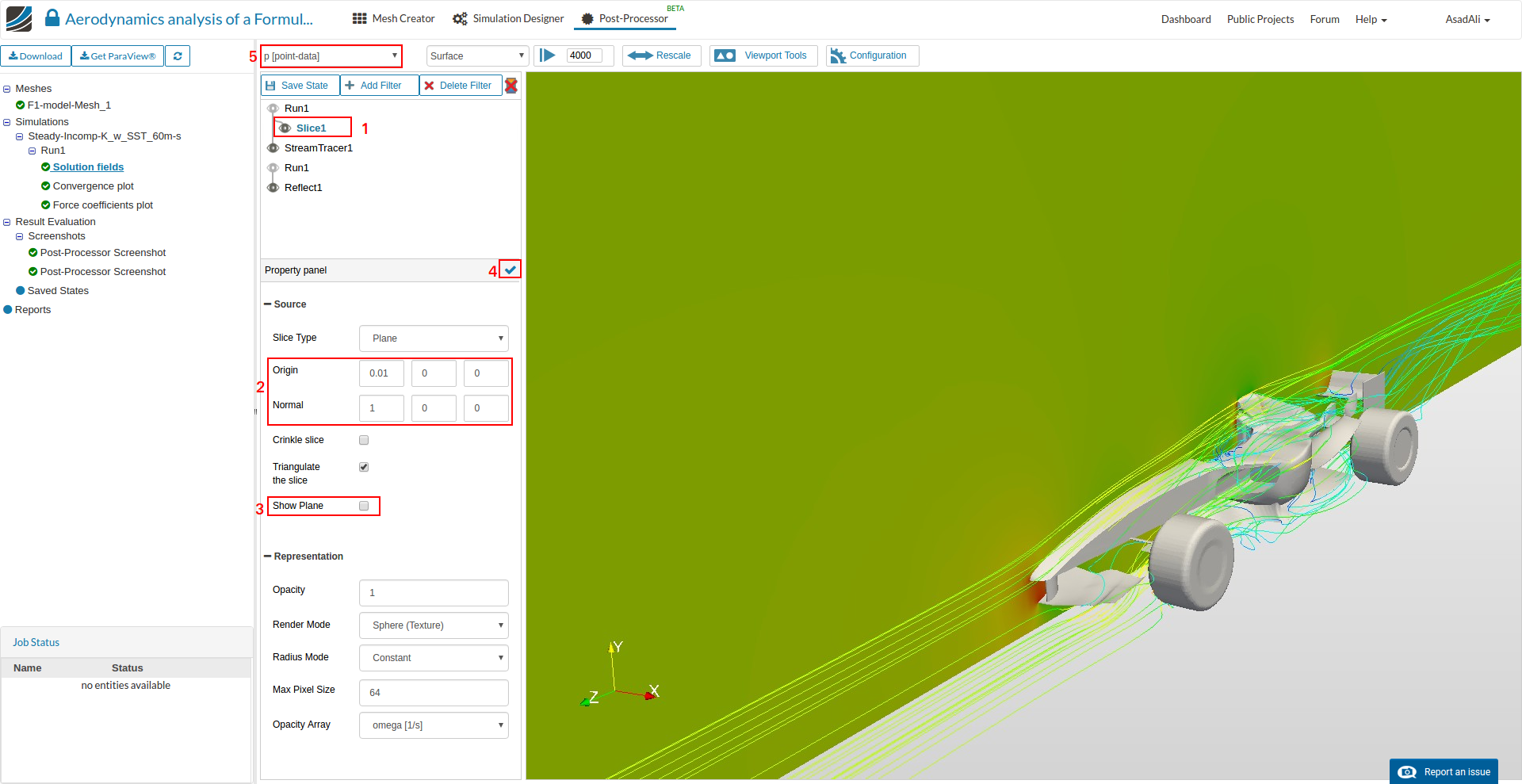Click the Force coefficients plot check icon

(x=46, y=205)
